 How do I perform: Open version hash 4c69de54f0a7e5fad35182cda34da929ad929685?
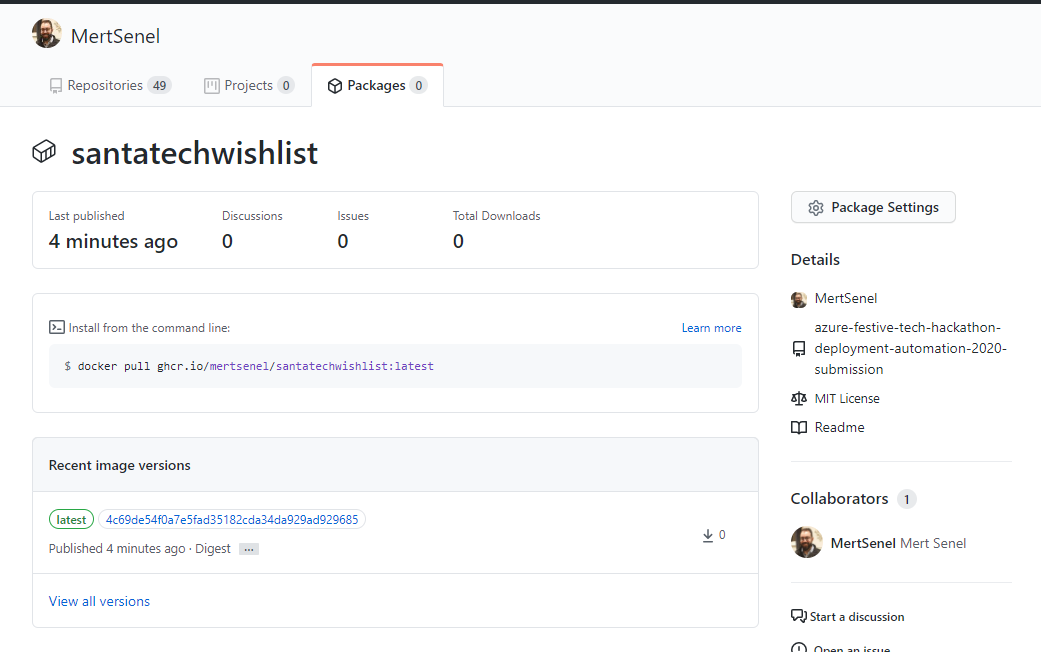tap(232, 519)
